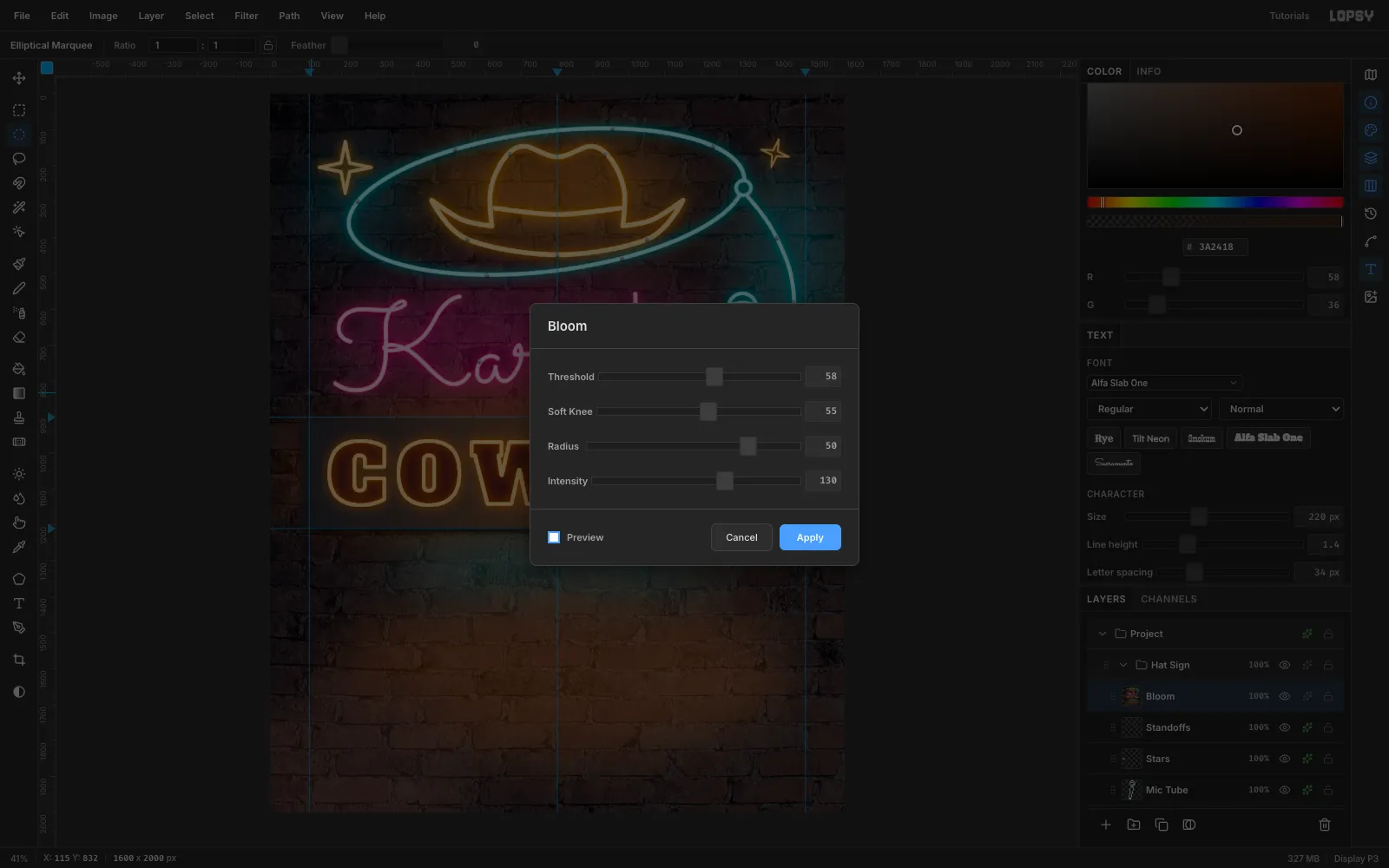Select the Brush tool
Viewport: 1389px width, 868px height.
[x=19, y=264]
